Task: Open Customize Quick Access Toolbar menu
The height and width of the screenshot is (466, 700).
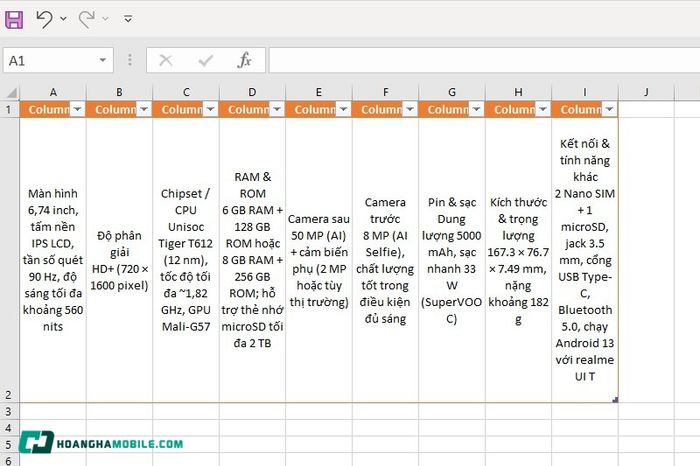Action: tap(128, 19)
